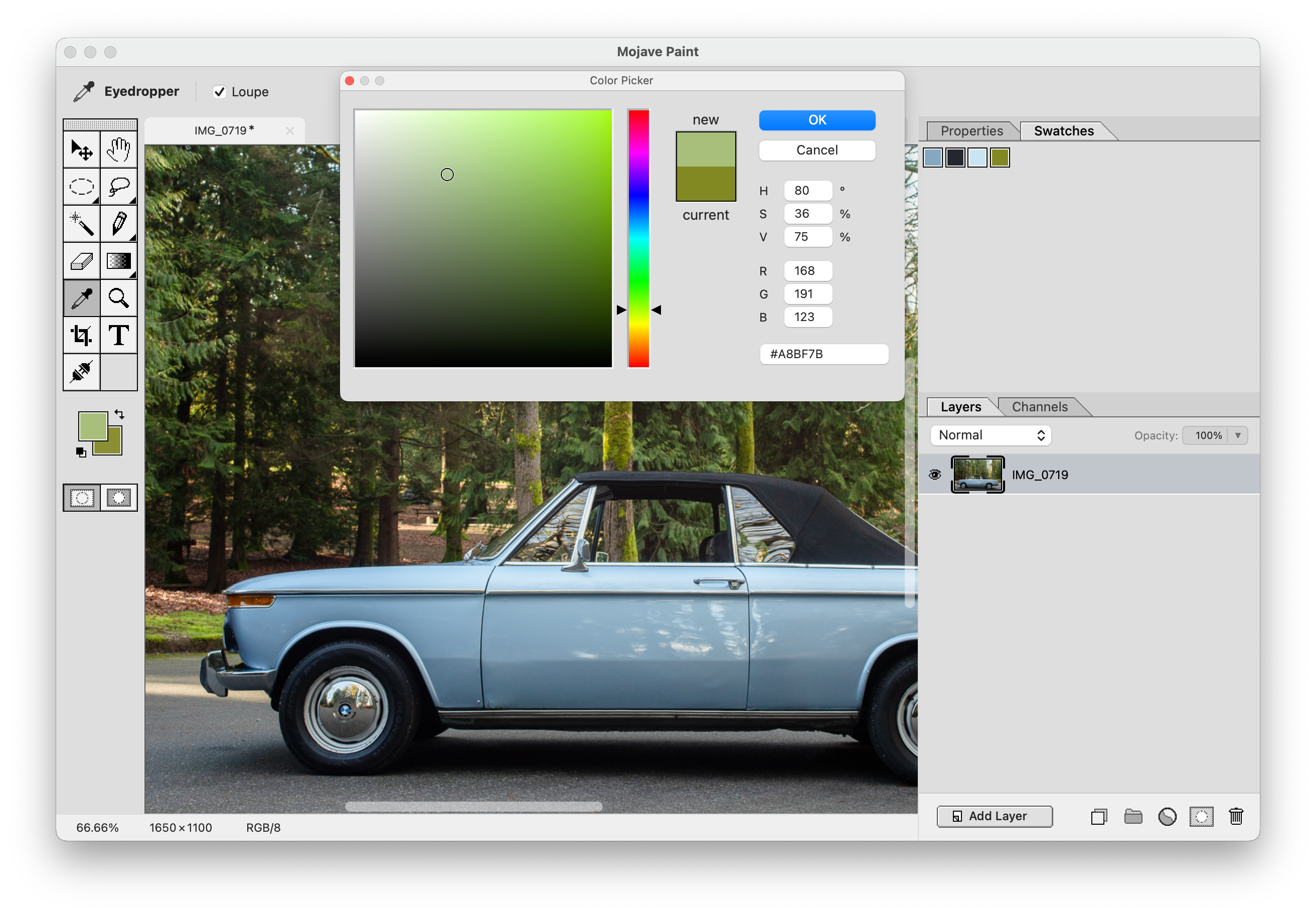Select the Gradient tool

click(119, 261)
